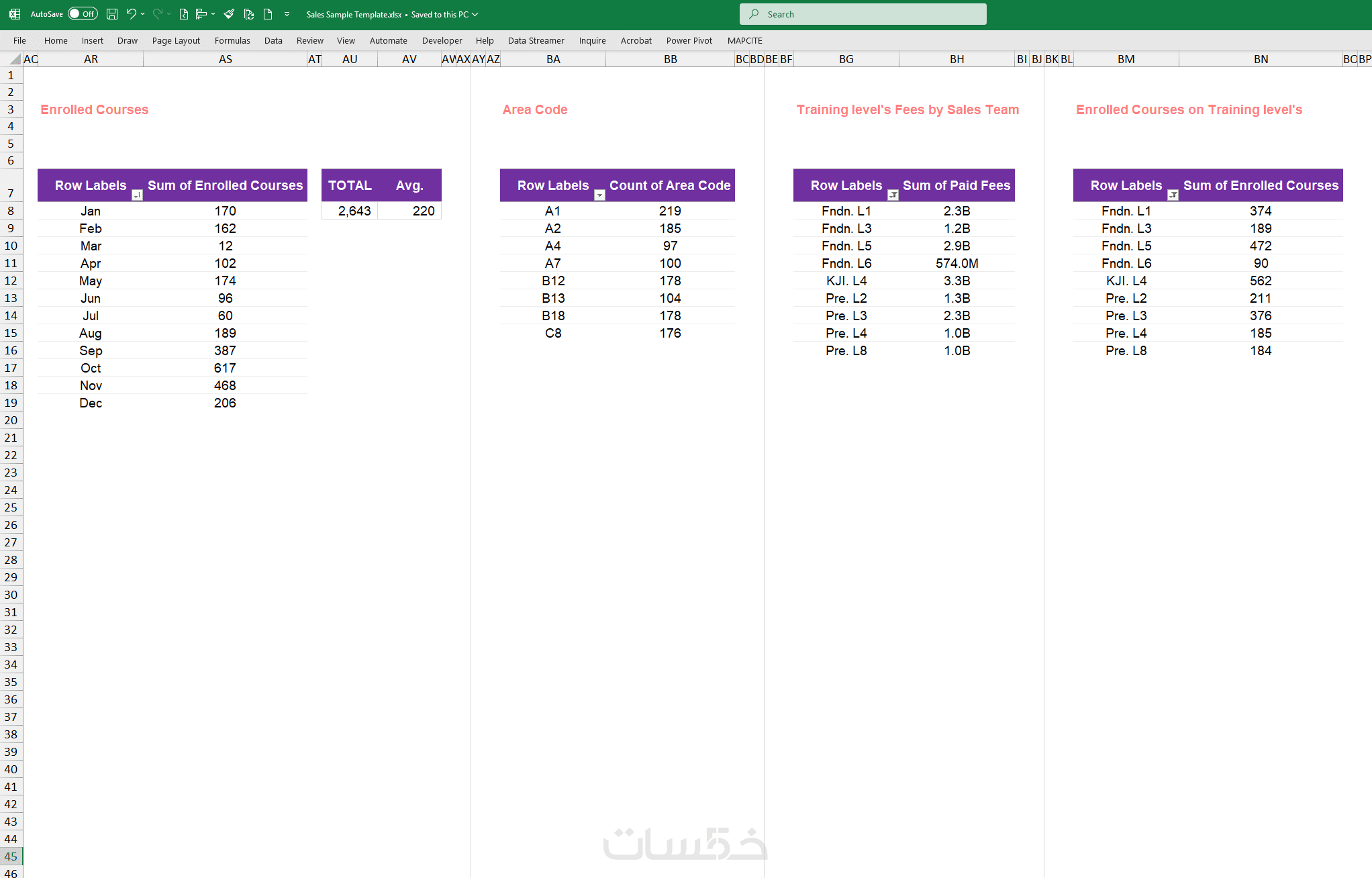Click the Align objects icon in Quick Access
The width and height of the screenshot is (1372, 878).
tap(201, 14)
